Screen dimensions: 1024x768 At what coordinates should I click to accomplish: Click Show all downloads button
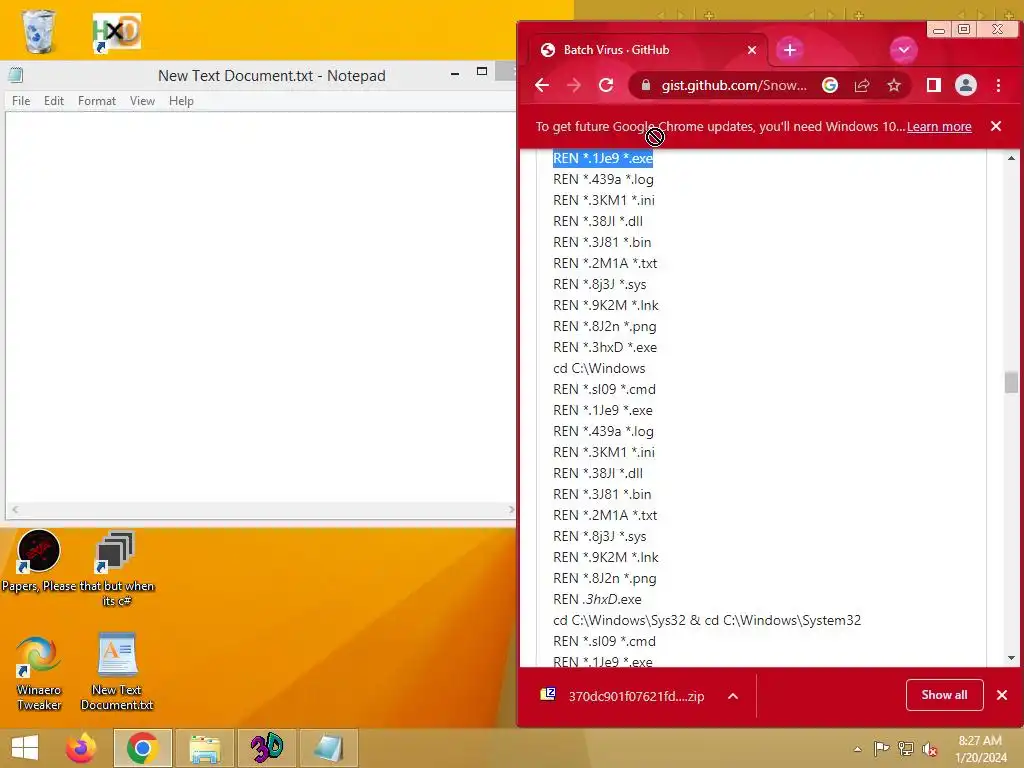pos(944,695)
